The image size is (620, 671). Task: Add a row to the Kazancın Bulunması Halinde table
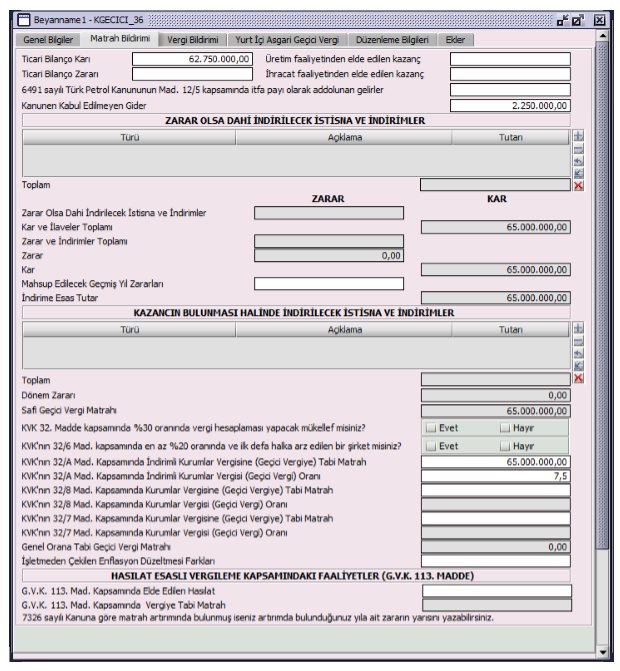pyautogui.click(x=578, y=328)
